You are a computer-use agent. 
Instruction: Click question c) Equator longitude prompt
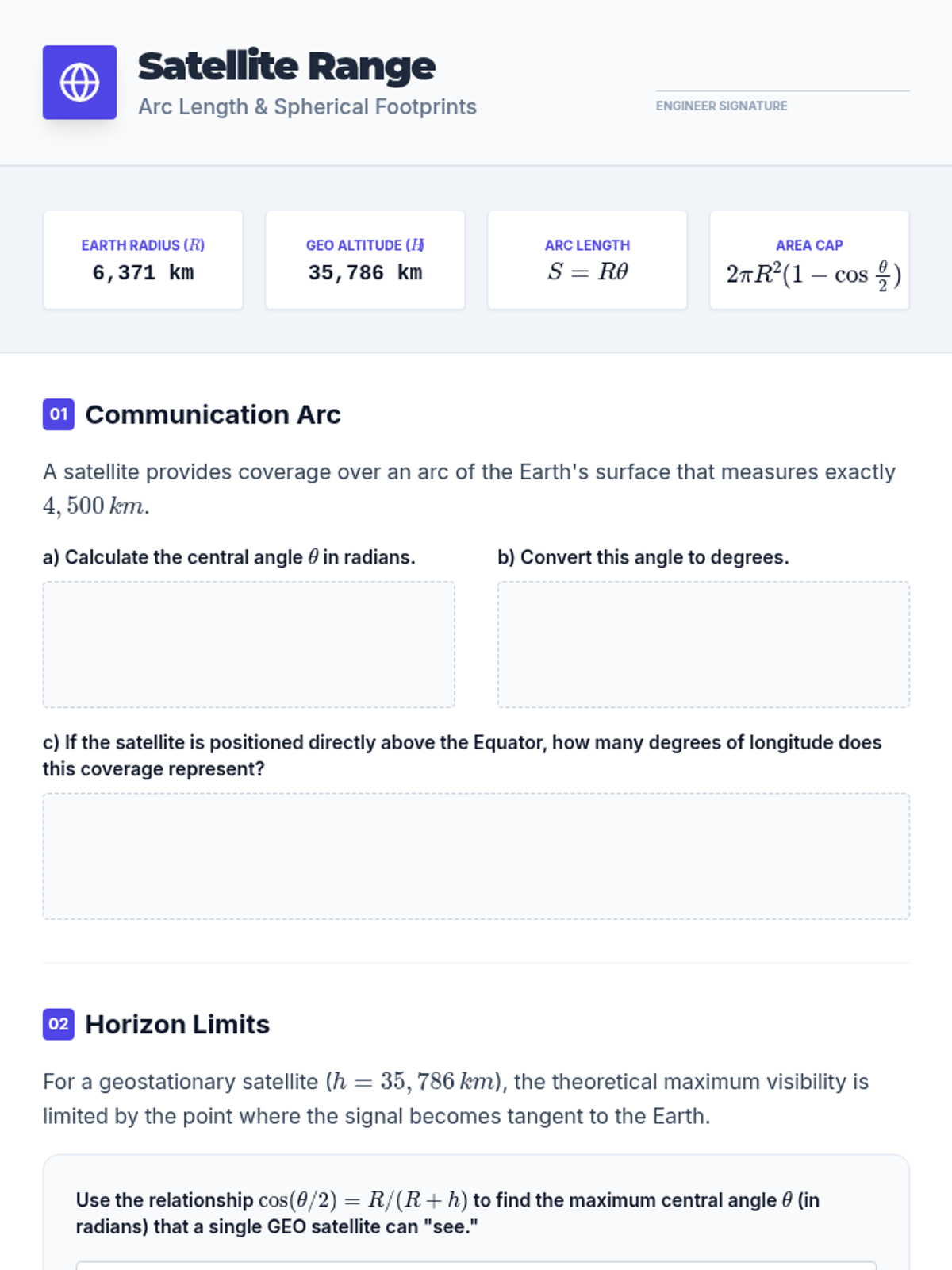[x=462, y=755]
